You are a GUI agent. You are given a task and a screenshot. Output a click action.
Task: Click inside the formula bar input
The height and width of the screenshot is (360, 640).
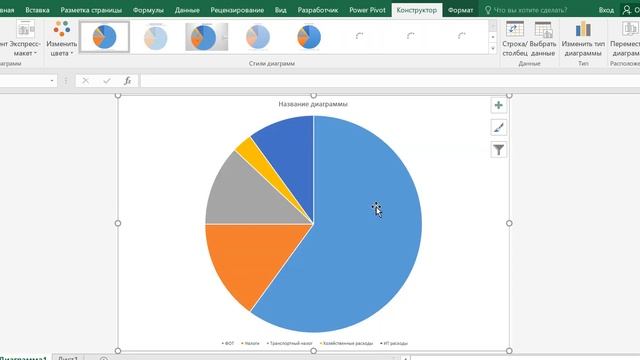pos(390,81)
